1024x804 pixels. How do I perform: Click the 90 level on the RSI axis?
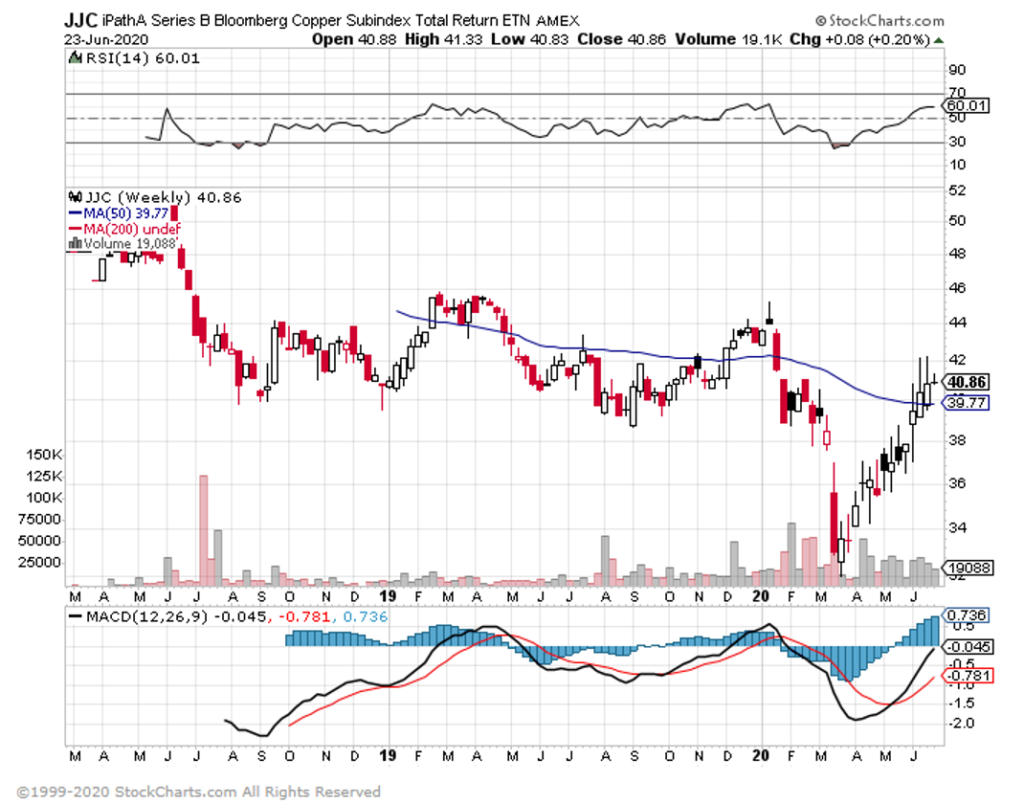(x=957, y=70)
